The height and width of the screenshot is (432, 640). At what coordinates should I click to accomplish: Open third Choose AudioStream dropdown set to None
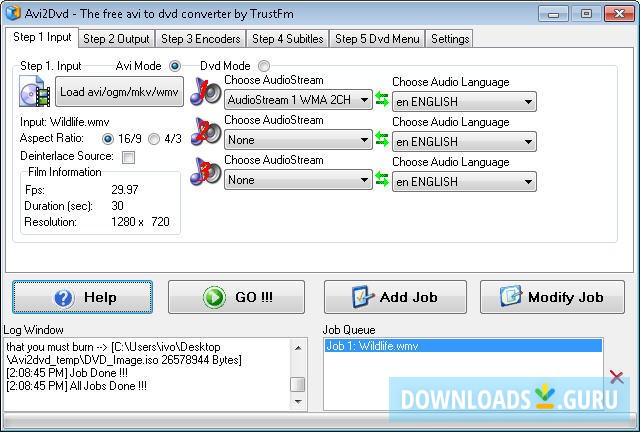pos(298,180)
